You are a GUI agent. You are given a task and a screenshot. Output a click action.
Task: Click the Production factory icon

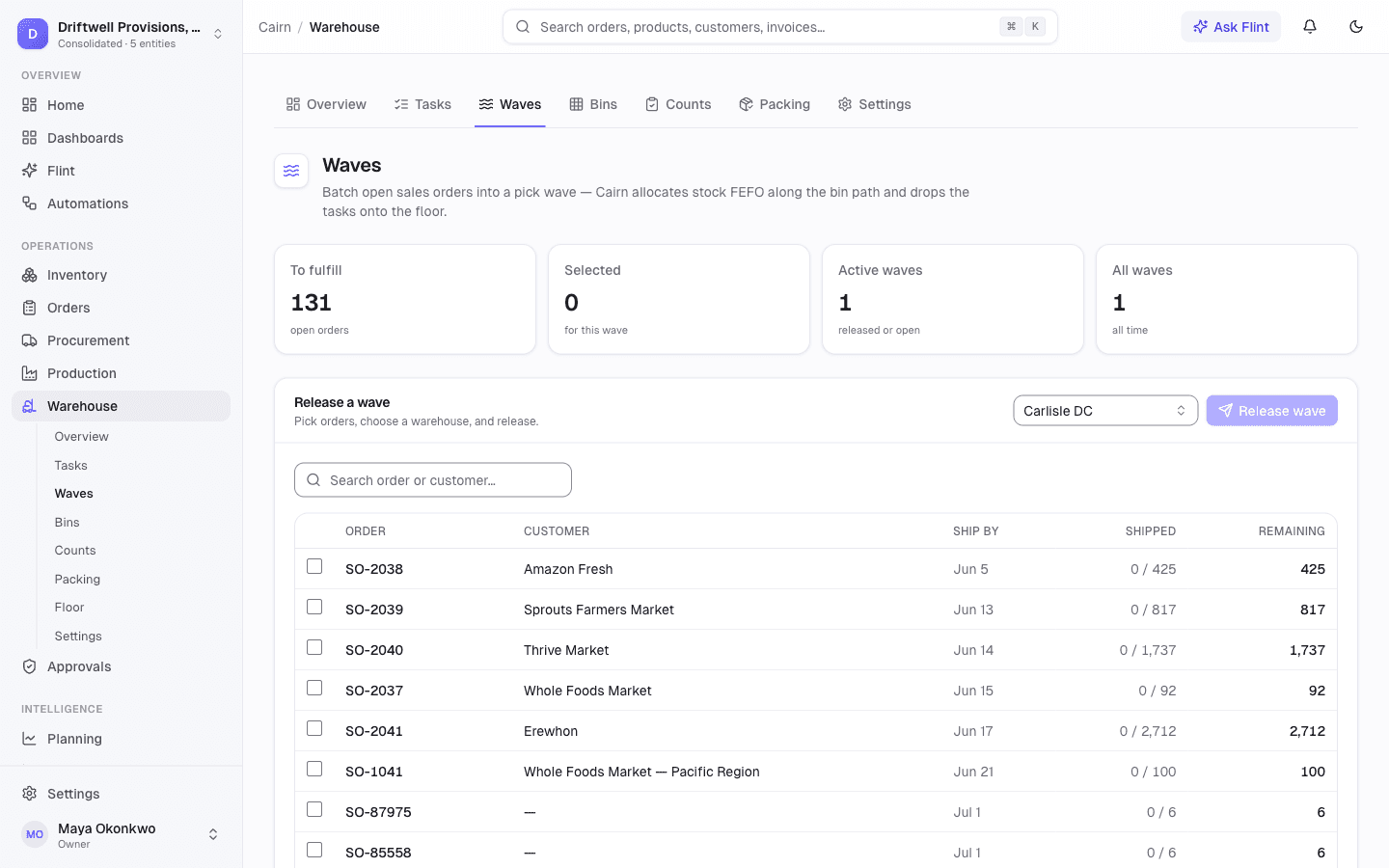[30, 373]
